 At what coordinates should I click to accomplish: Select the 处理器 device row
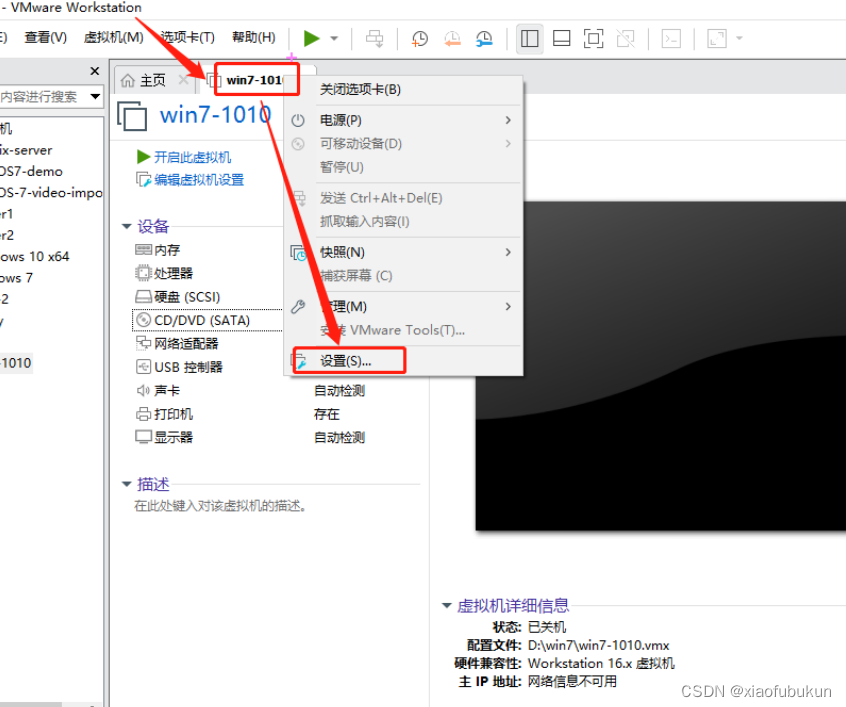pos(164,273)
